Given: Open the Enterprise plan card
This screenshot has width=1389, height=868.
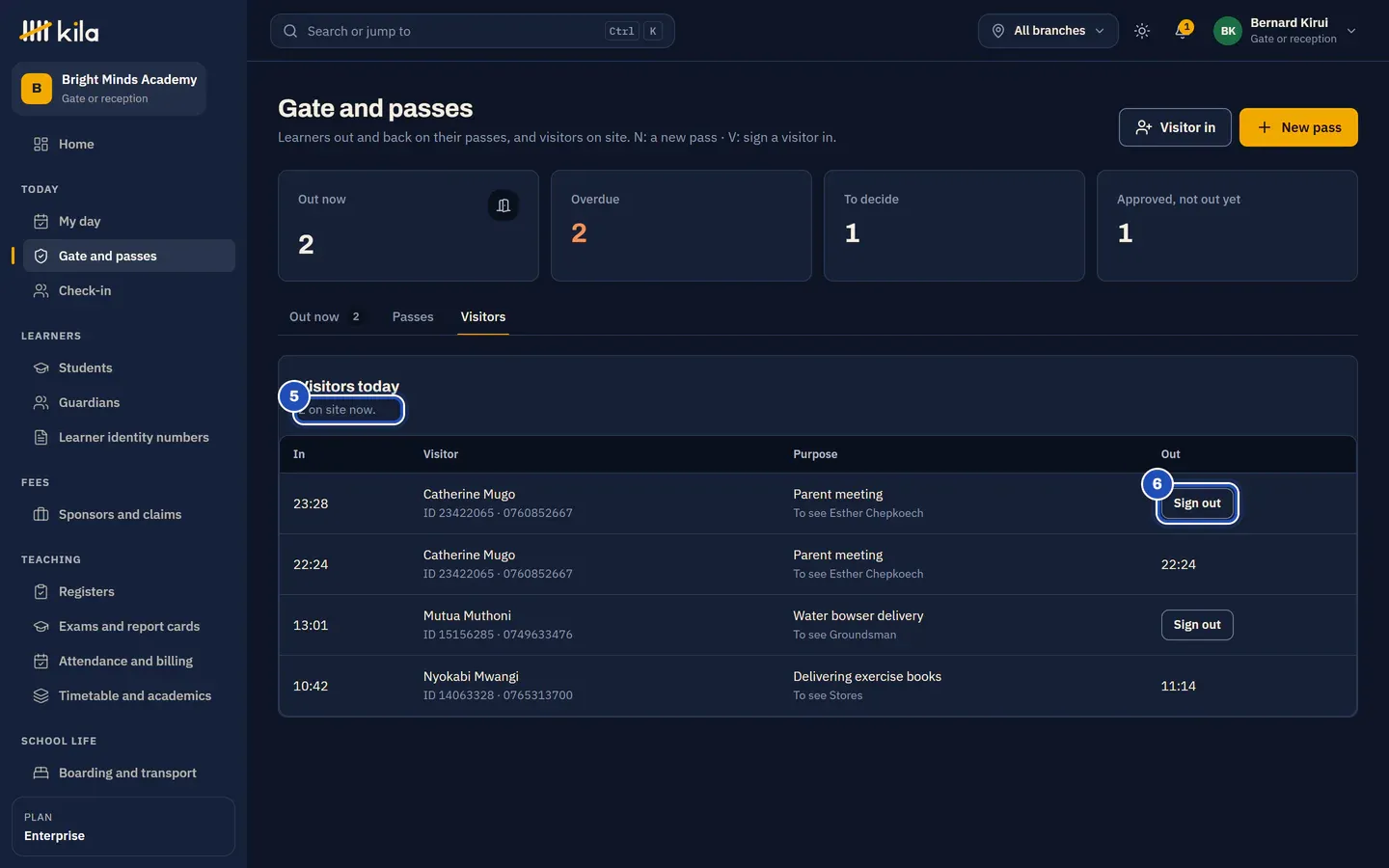Looking at the screenshot, I should [123, 827].
